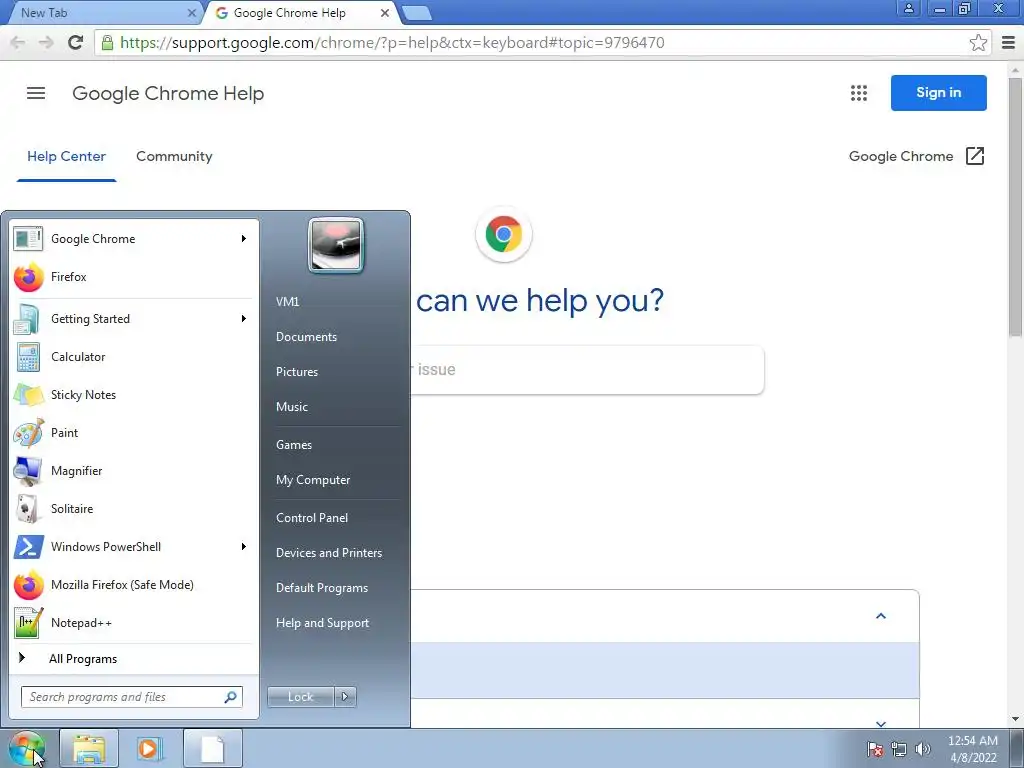This screenshot has height=768, width=1024.
Task: Click the Sign in button
Action: pyautogui.click(x=938, y=93)
